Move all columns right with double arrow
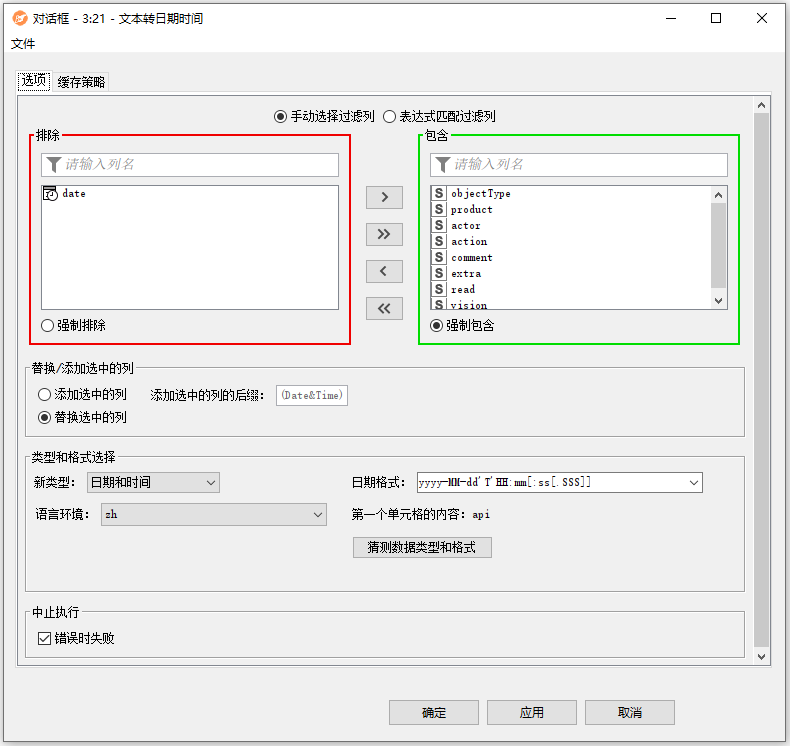This screenshot has width=790, height=746. (x=384, y=234)
